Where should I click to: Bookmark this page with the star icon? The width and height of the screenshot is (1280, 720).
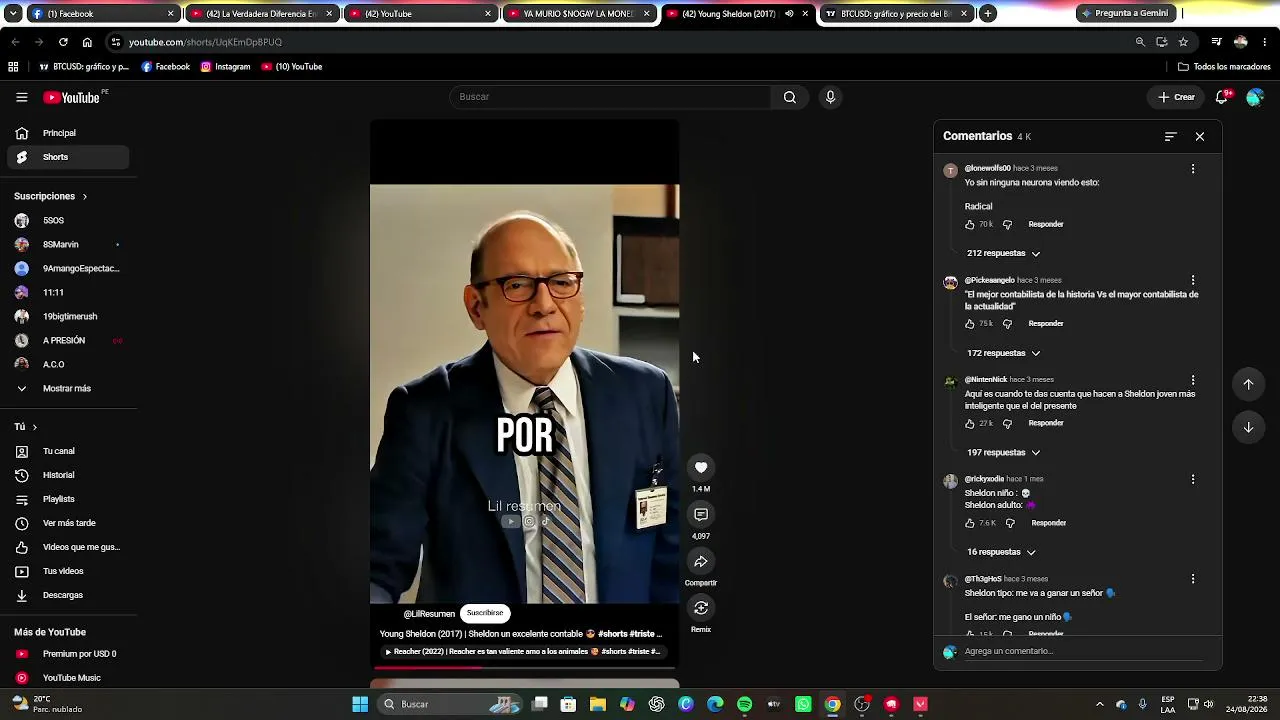coord(1183,42)
